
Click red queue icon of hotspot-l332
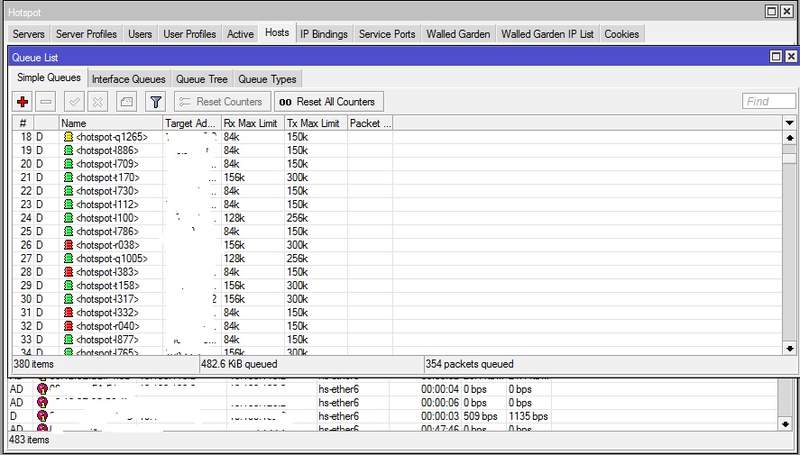(x=68, y=313)
